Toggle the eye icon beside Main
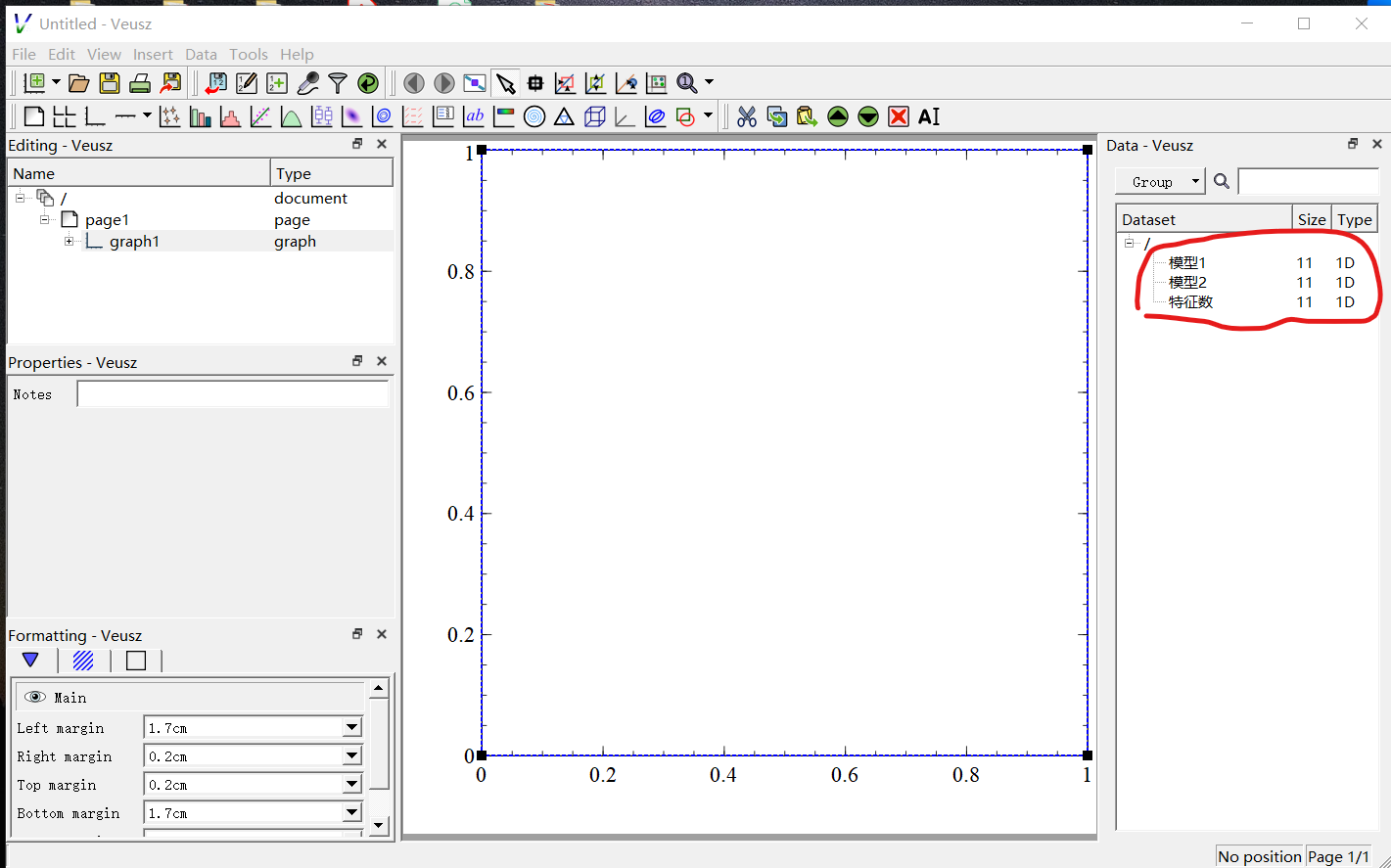Viewport: 1391px width, 868px height. point(35,697)
